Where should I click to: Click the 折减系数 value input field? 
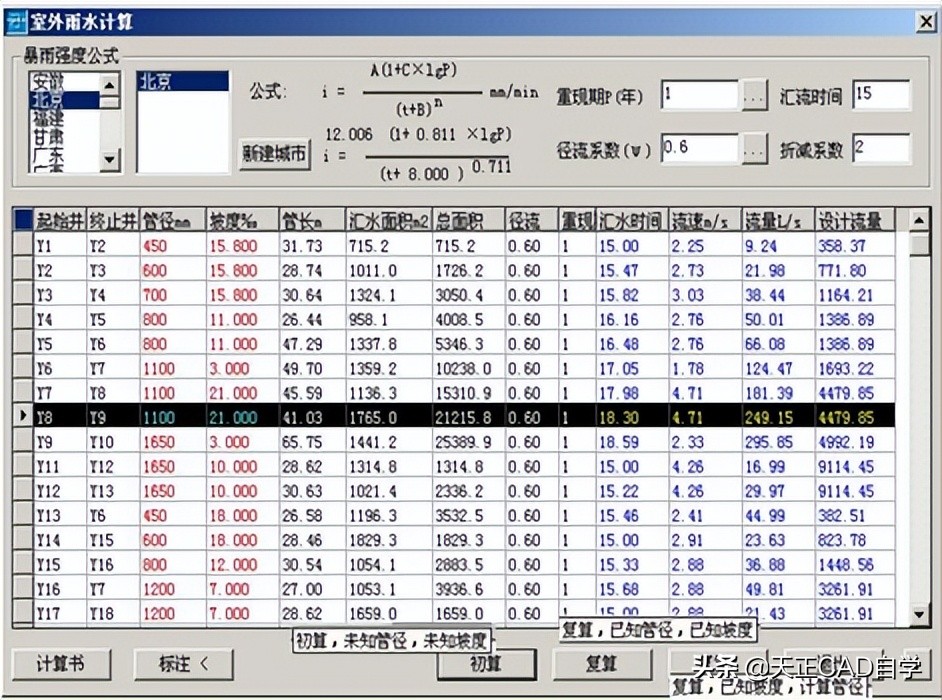click(880, 148)
